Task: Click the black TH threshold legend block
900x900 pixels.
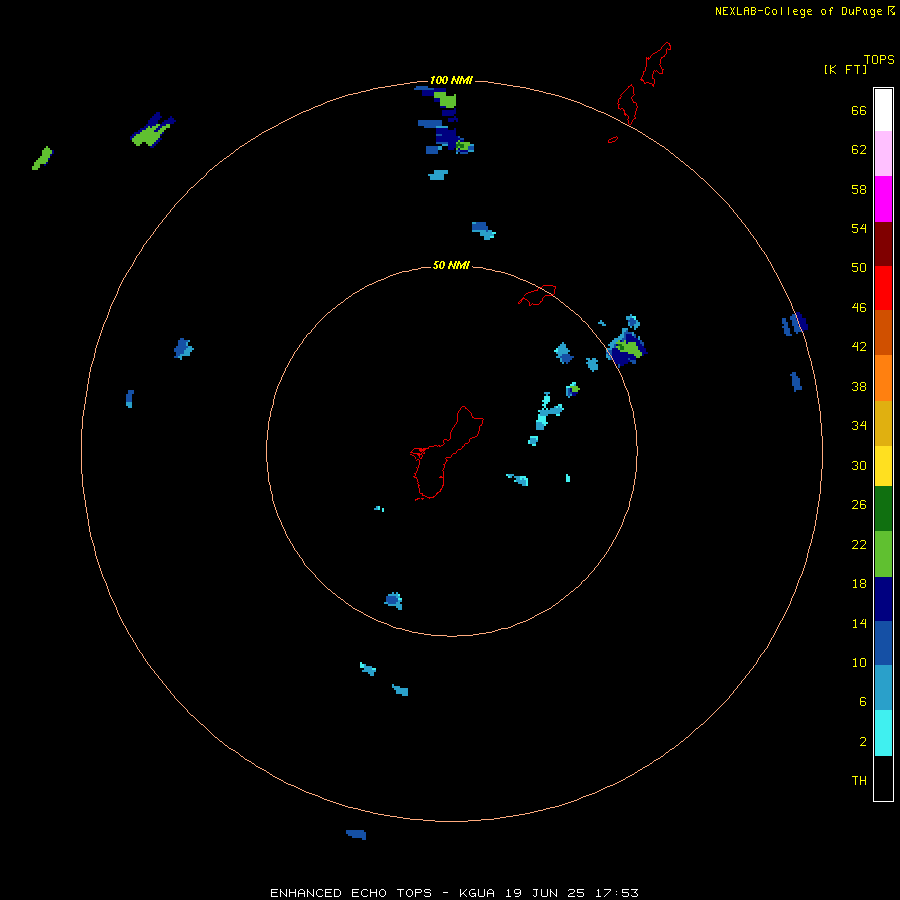Action: pyautogui.click(x=883, y=778)
